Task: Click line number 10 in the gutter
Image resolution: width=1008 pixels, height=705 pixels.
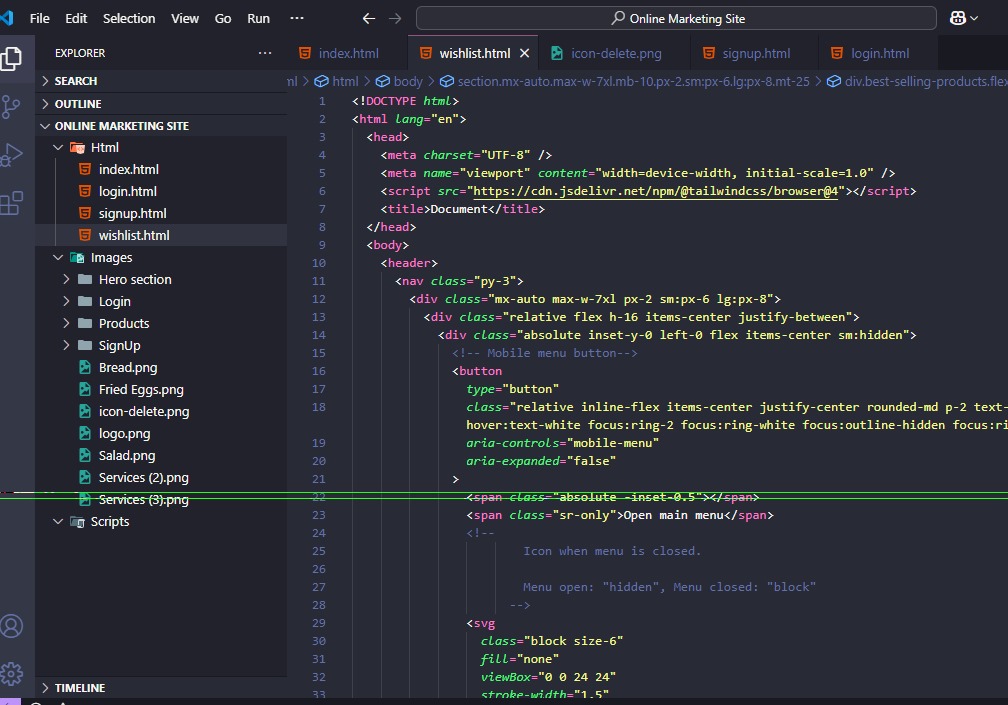Action: pyautogui.click(x=318, y=263)
